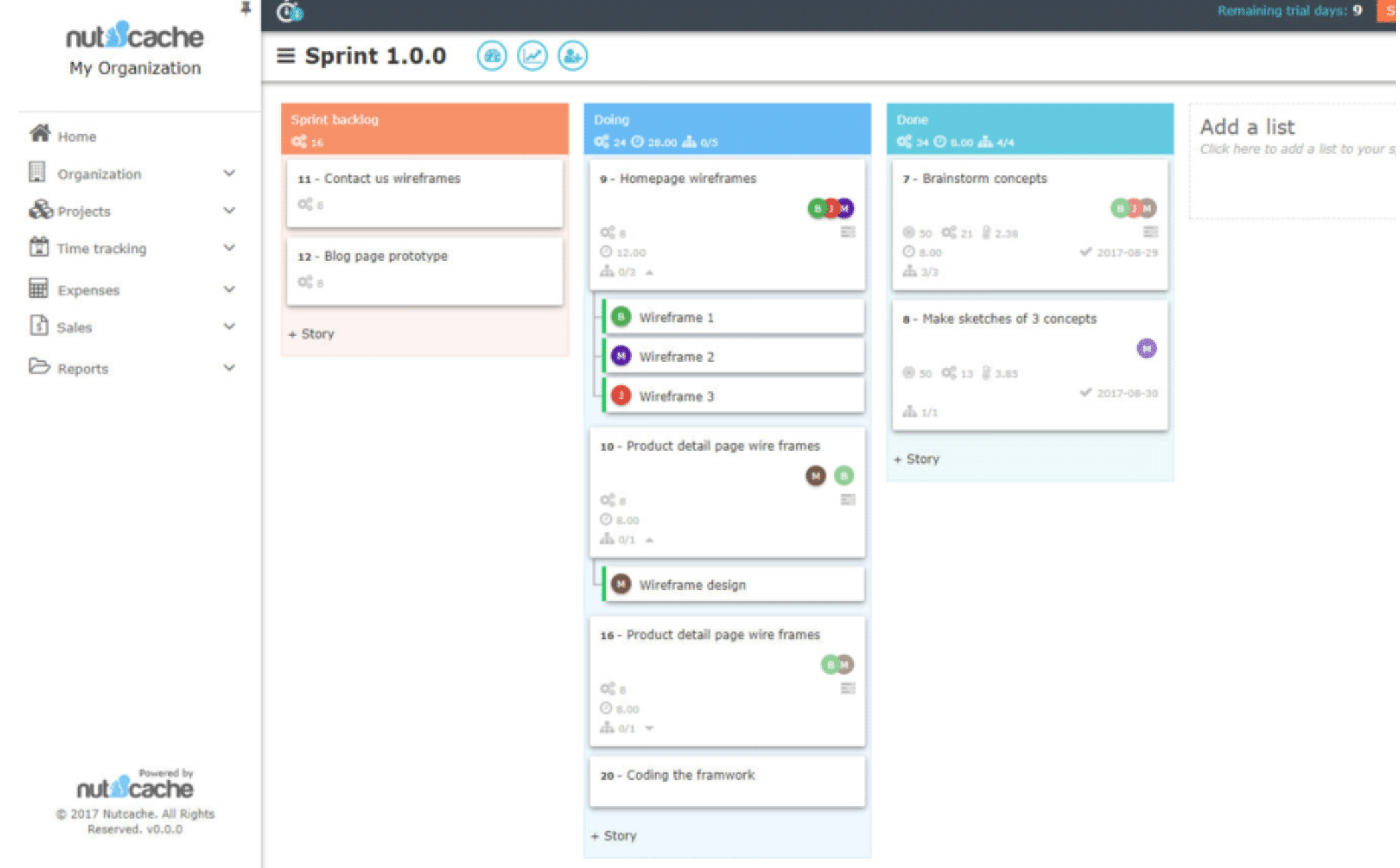Click the hamburger menu icon beside Sprint 1.0.0

(285, 56)
